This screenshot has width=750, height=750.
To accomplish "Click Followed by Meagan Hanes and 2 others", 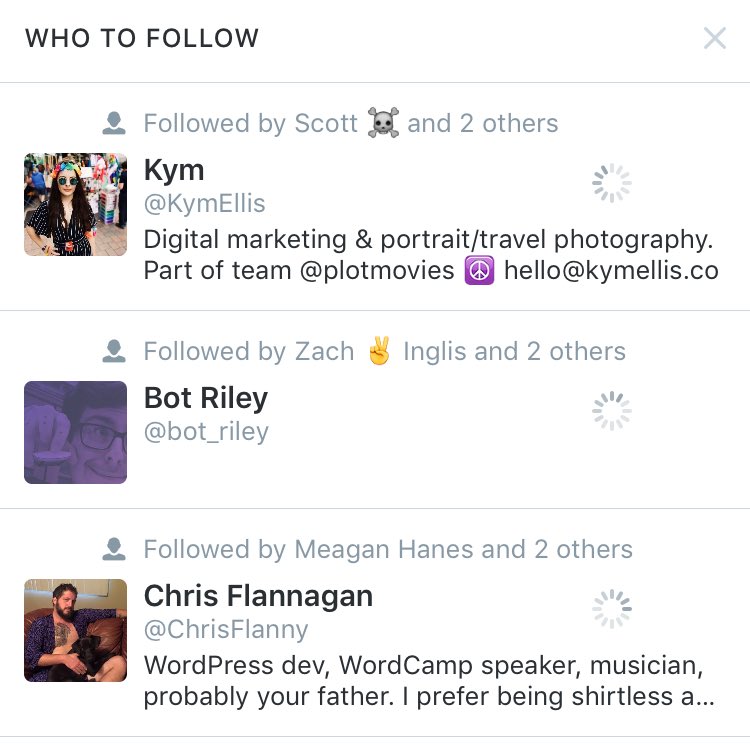I will tap(388, 550).
